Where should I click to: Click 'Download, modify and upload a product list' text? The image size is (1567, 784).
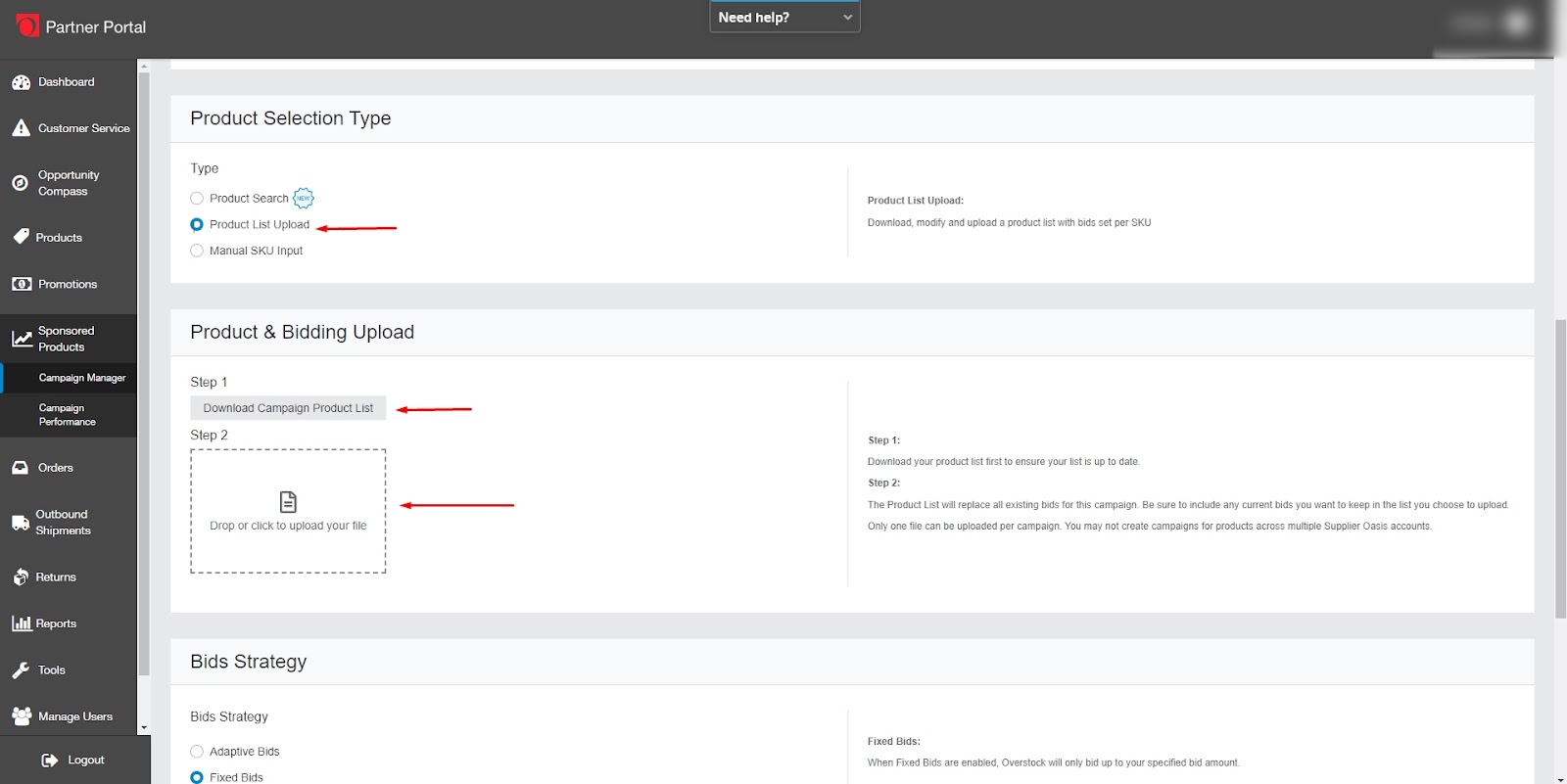pyautogui.click(x=1009, y=223)
